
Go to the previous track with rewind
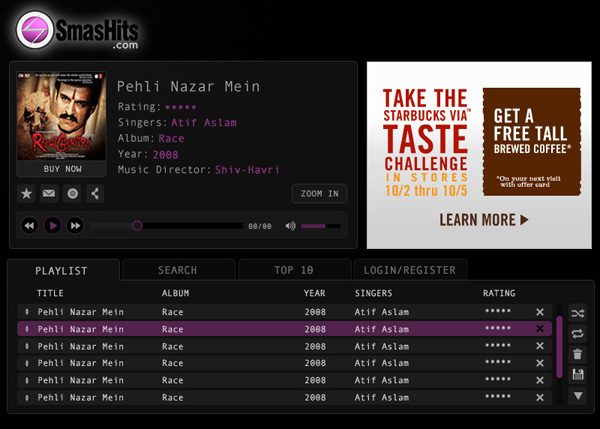[x=30, y=226]
